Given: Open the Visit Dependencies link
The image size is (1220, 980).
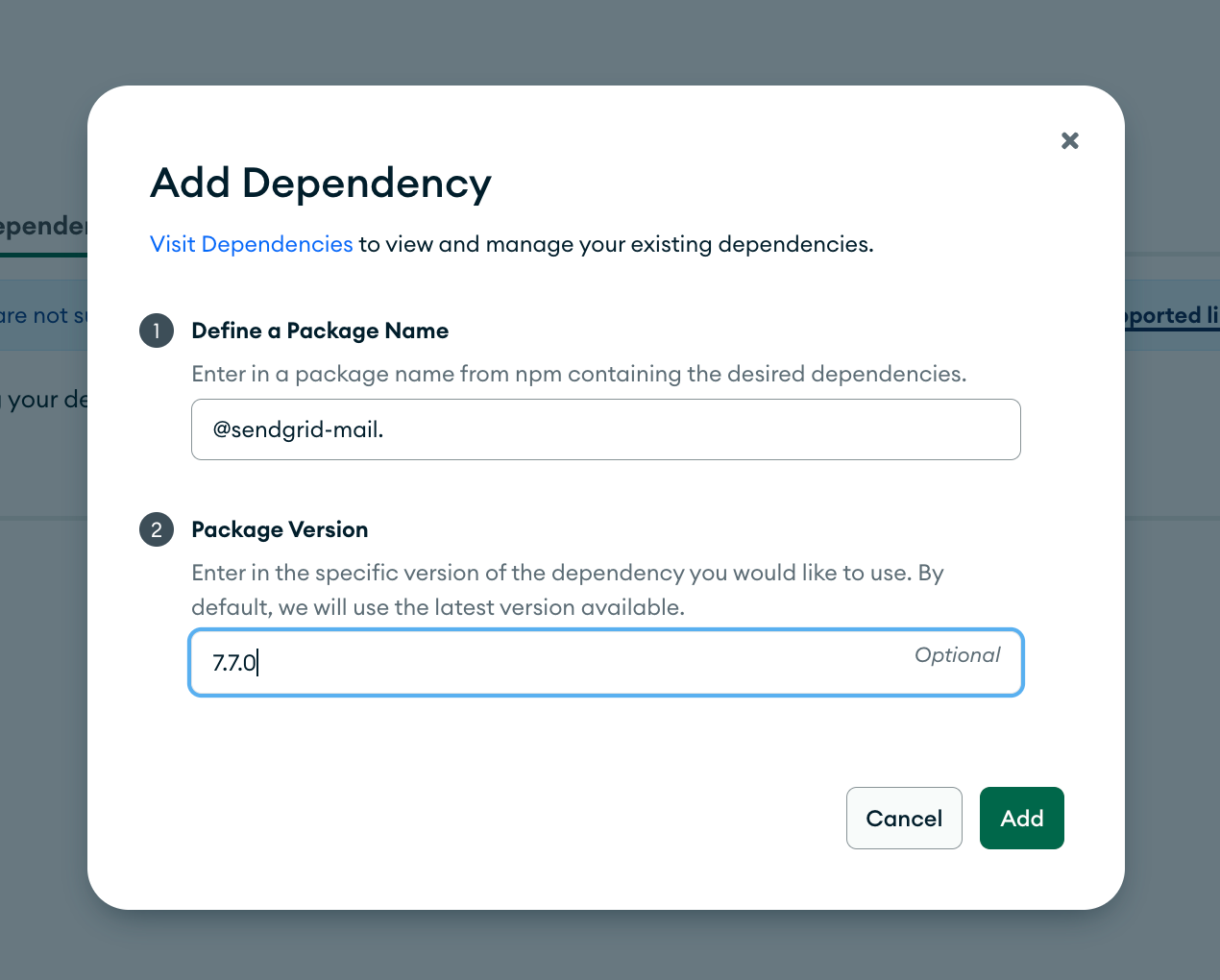Looking at the screenshot, I should point(252,244).
